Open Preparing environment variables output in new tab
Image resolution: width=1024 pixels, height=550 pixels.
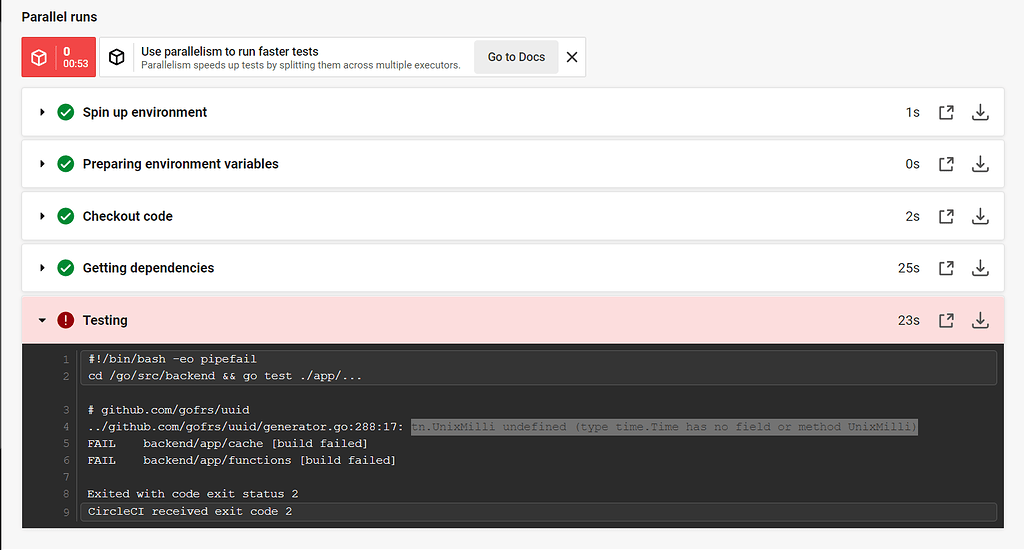tap(946, 164)
